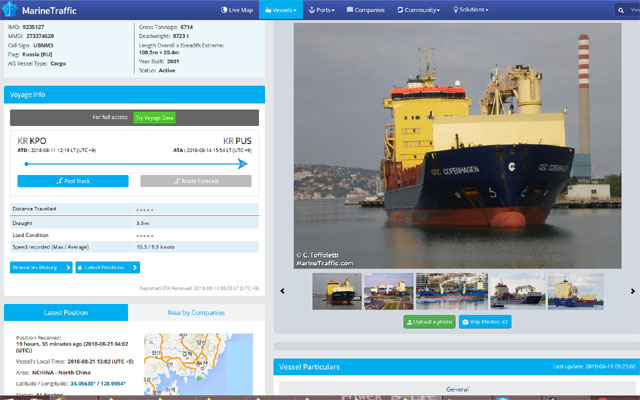Click the MarineTraffic logo
Screen dimensions: 640x400
point(42,10)
